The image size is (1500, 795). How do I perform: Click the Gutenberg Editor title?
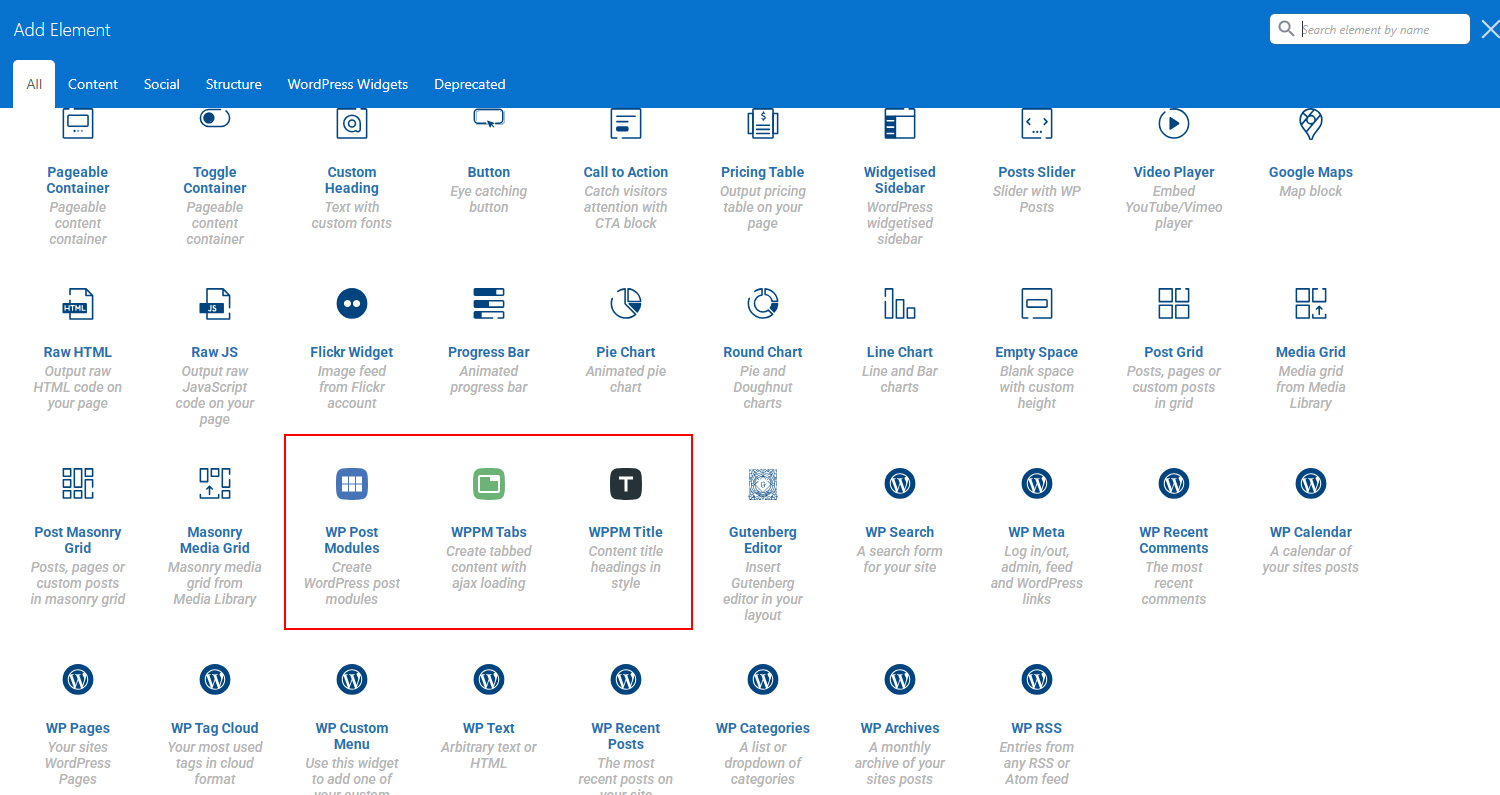tap(763, 540)
